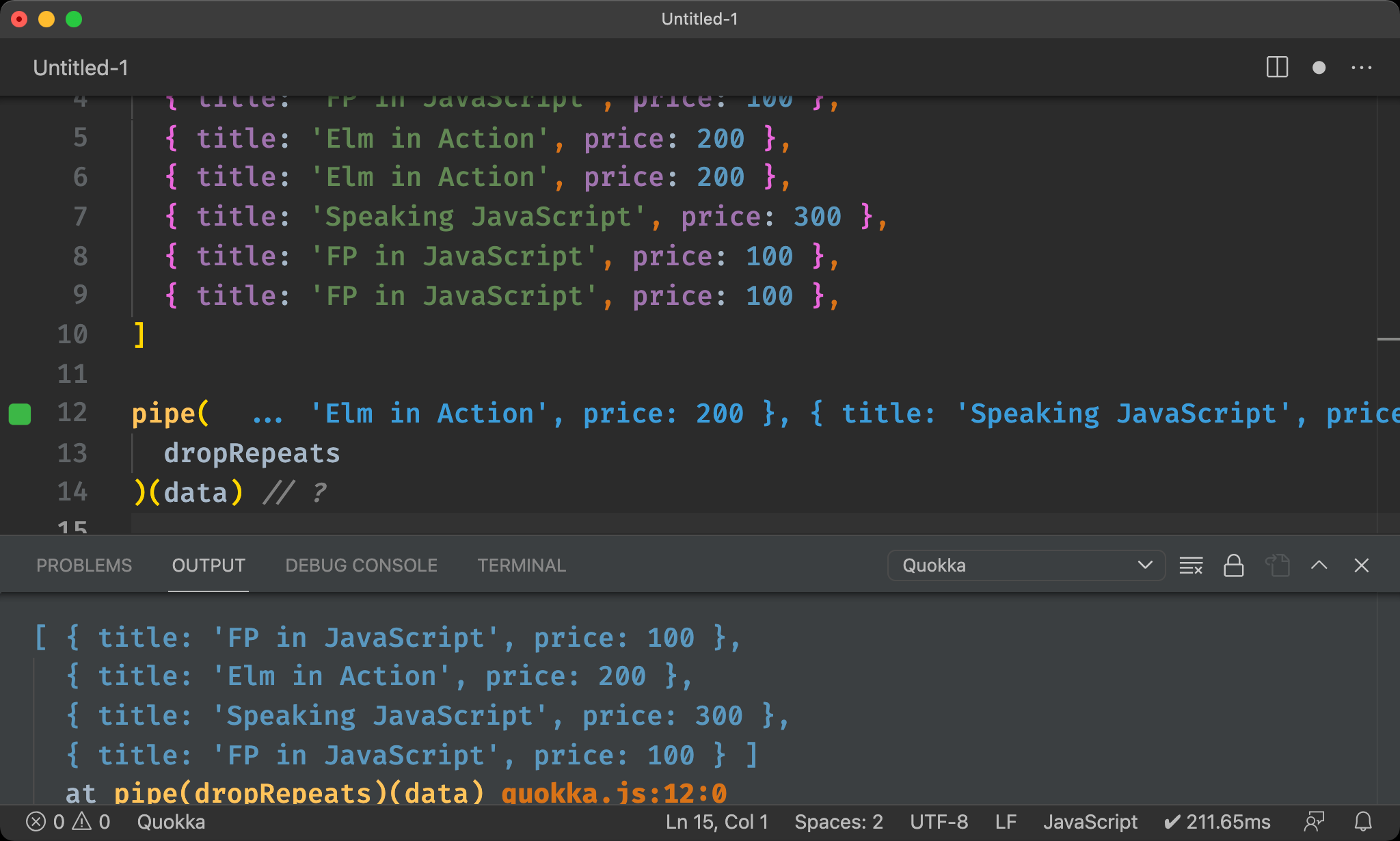The width and height of the screenshot is (1400, 841).
Task: Click Ln 15, Col 1 cursor position
Action: point(717,822)
